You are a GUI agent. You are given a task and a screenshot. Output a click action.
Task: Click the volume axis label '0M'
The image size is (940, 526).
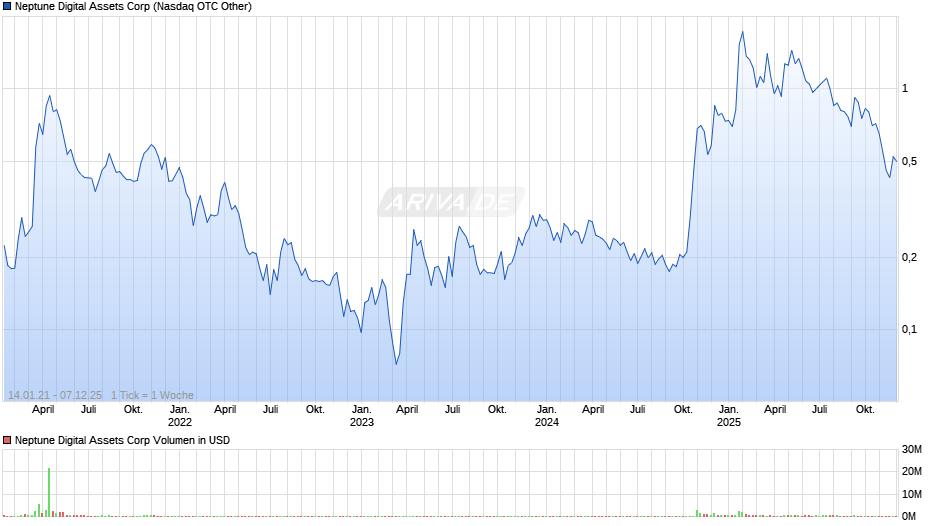pyautogui.click(x=909, y=516)
